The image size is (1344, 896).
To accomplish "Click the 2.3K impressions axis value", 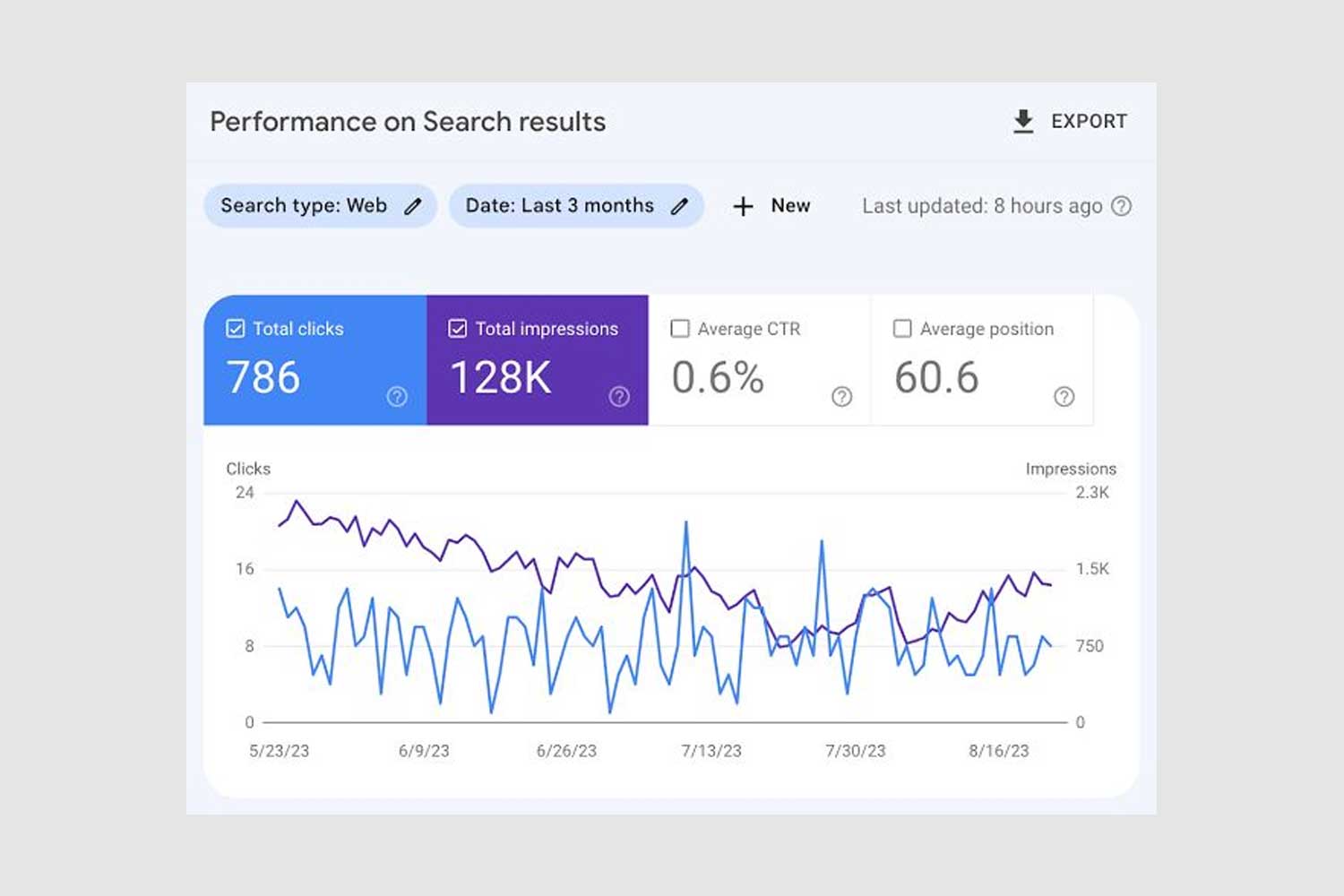I will pos(1092,493).
